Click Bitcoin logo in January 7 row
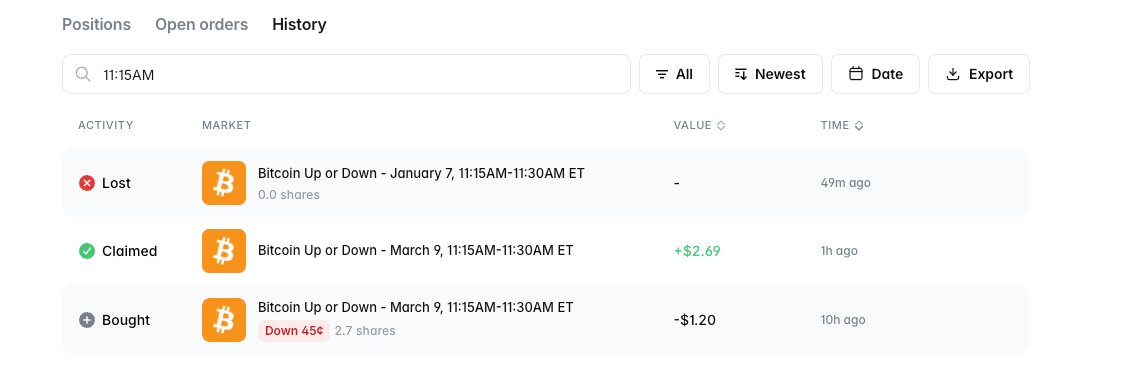 [224, 183]
